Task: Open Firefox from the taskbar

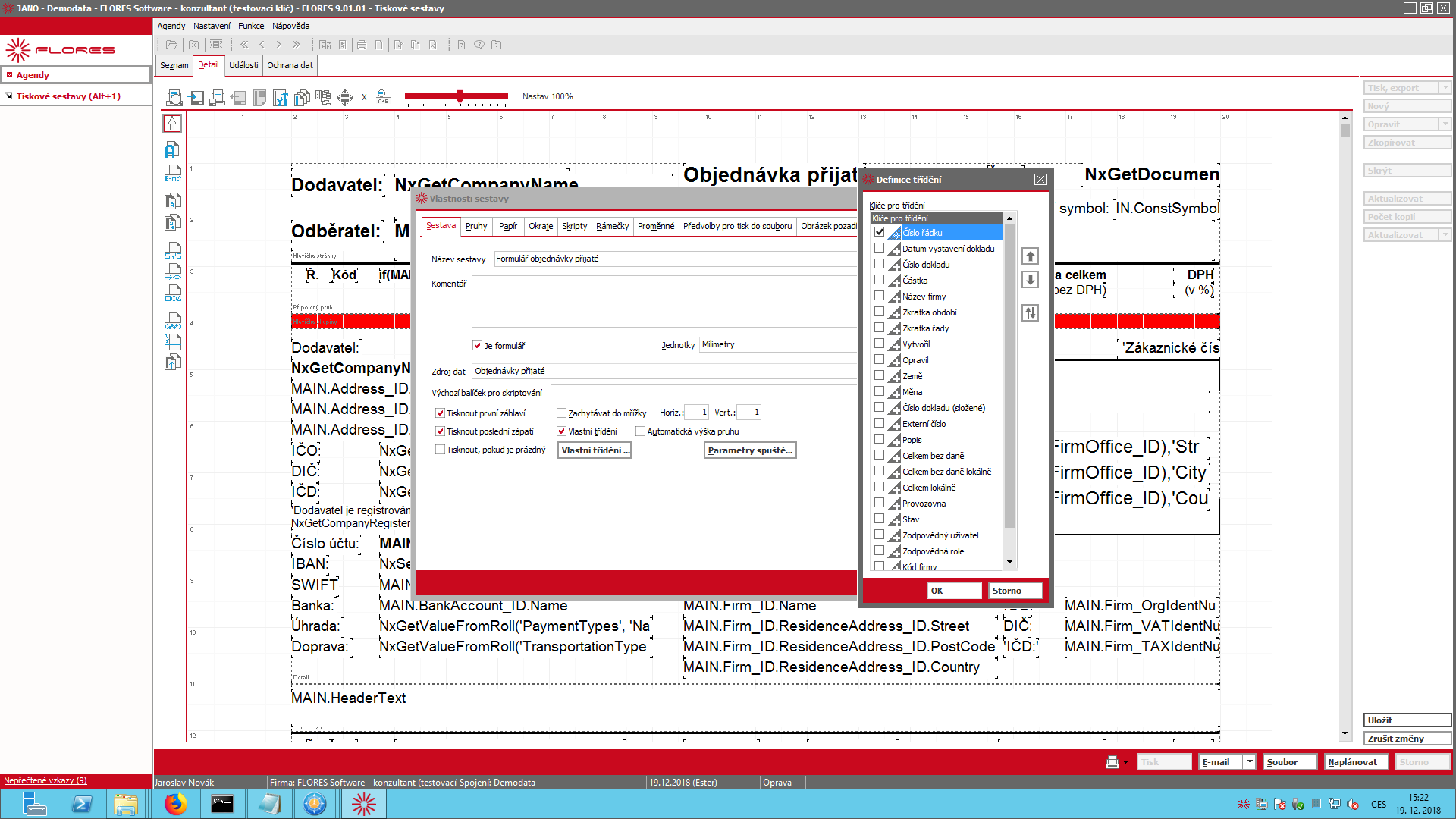Action: [175, 804]
